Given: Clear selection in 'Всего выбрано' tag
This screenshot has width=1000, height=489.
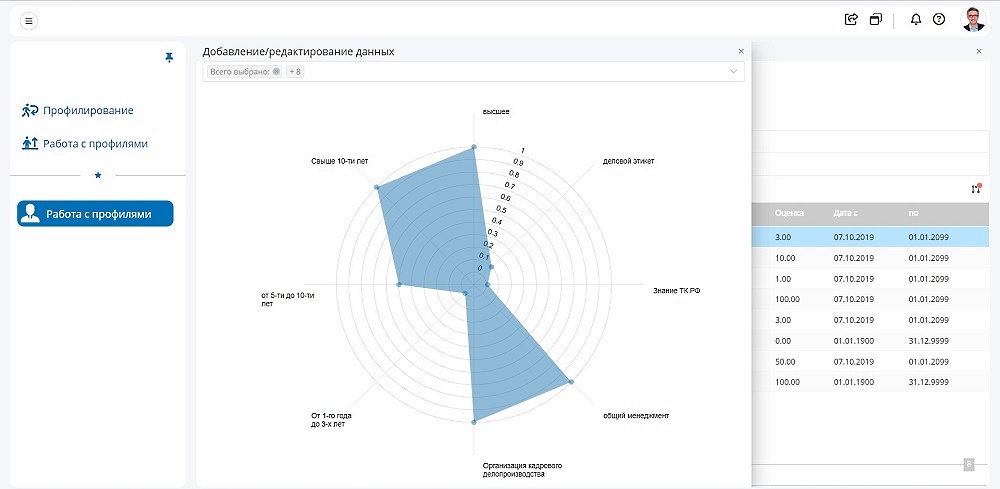Looking at the screenshot, I should (276, 72).
